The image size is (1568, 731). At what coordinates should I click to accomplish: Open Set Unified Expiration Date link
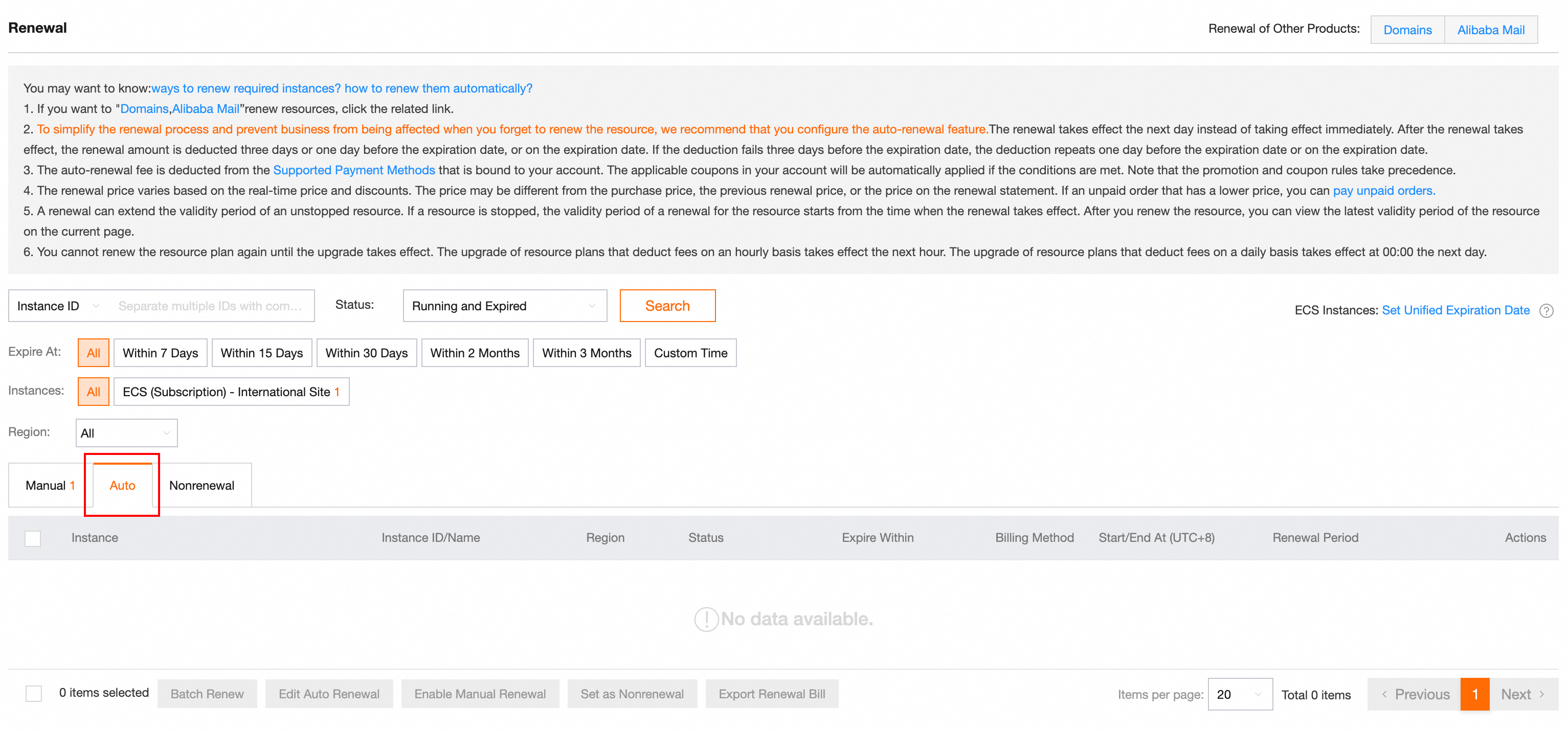point(1455,310)
